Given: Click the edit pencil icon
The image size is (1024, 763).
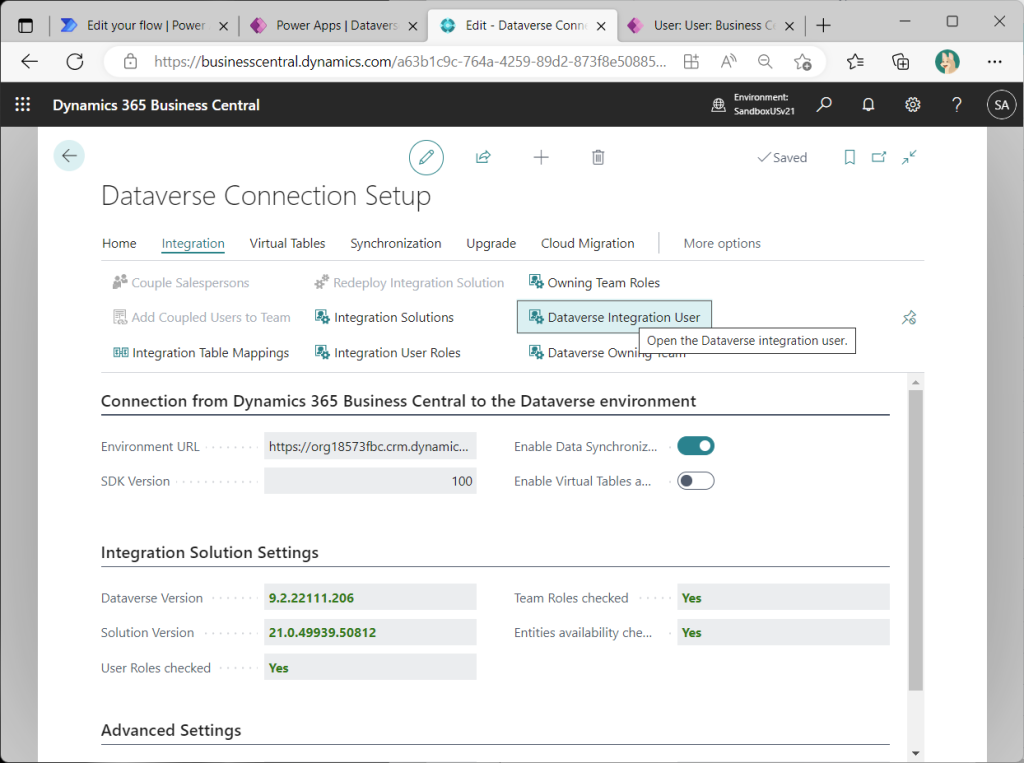Looking at the screenshot, I should tap(426, 157).
